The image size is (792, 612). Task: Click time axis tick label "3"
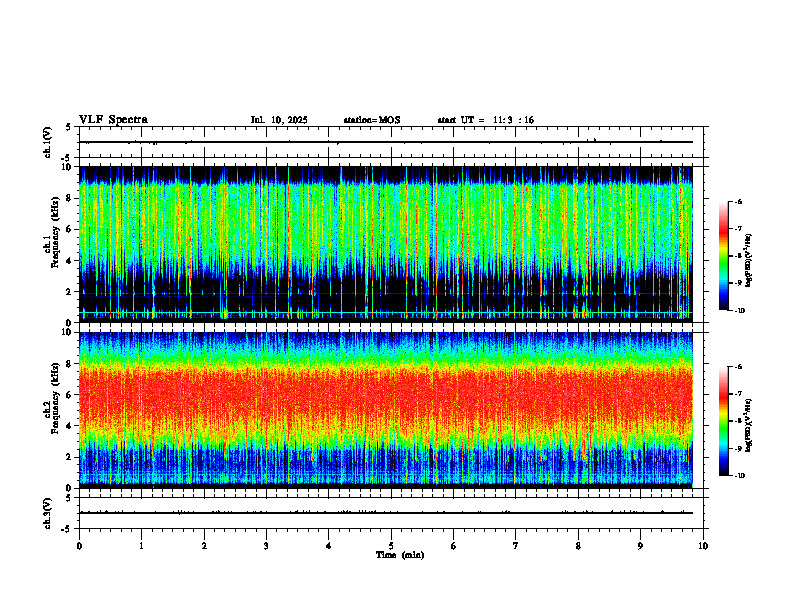click(266, 546)
